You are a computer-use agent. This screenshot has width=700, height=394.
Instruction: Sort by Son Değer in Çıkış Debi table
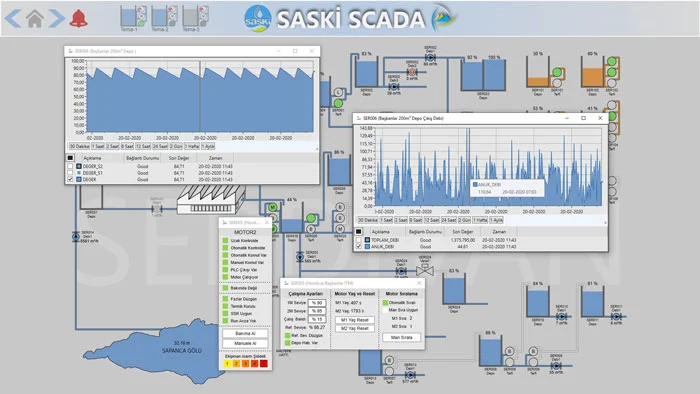(x=462, y=232)
